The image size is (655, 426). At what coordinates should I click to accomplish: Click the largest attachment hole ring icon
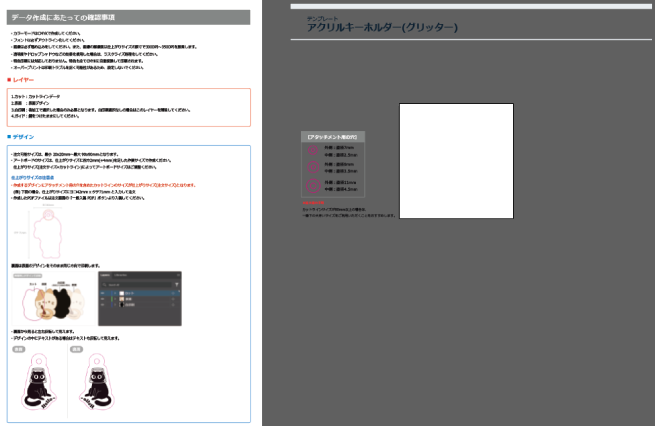tap(313, 185)
